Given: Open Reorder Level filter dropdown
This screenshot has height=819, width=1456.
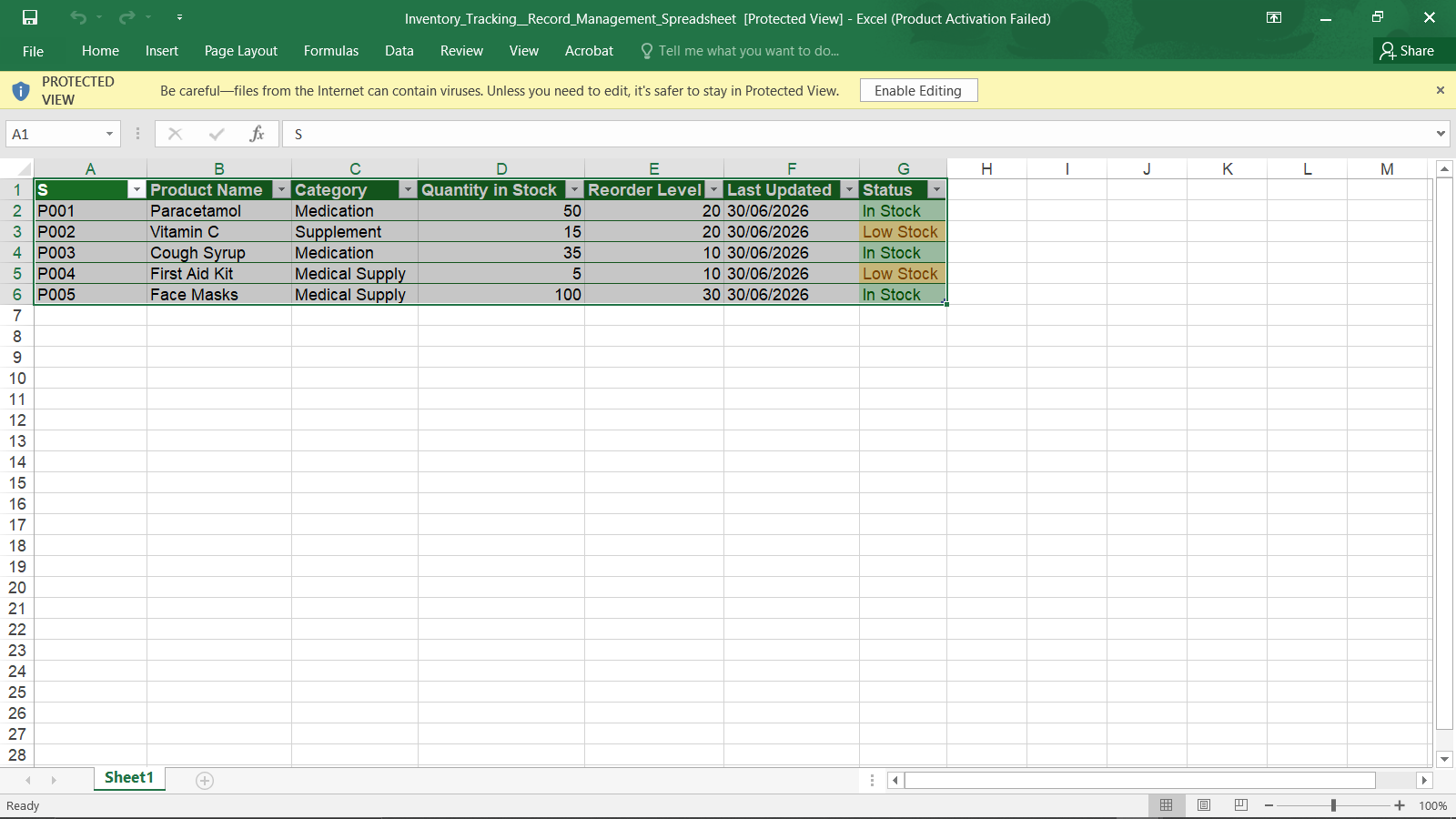Looking at the screenshot, I should click(x=713, y=189).
